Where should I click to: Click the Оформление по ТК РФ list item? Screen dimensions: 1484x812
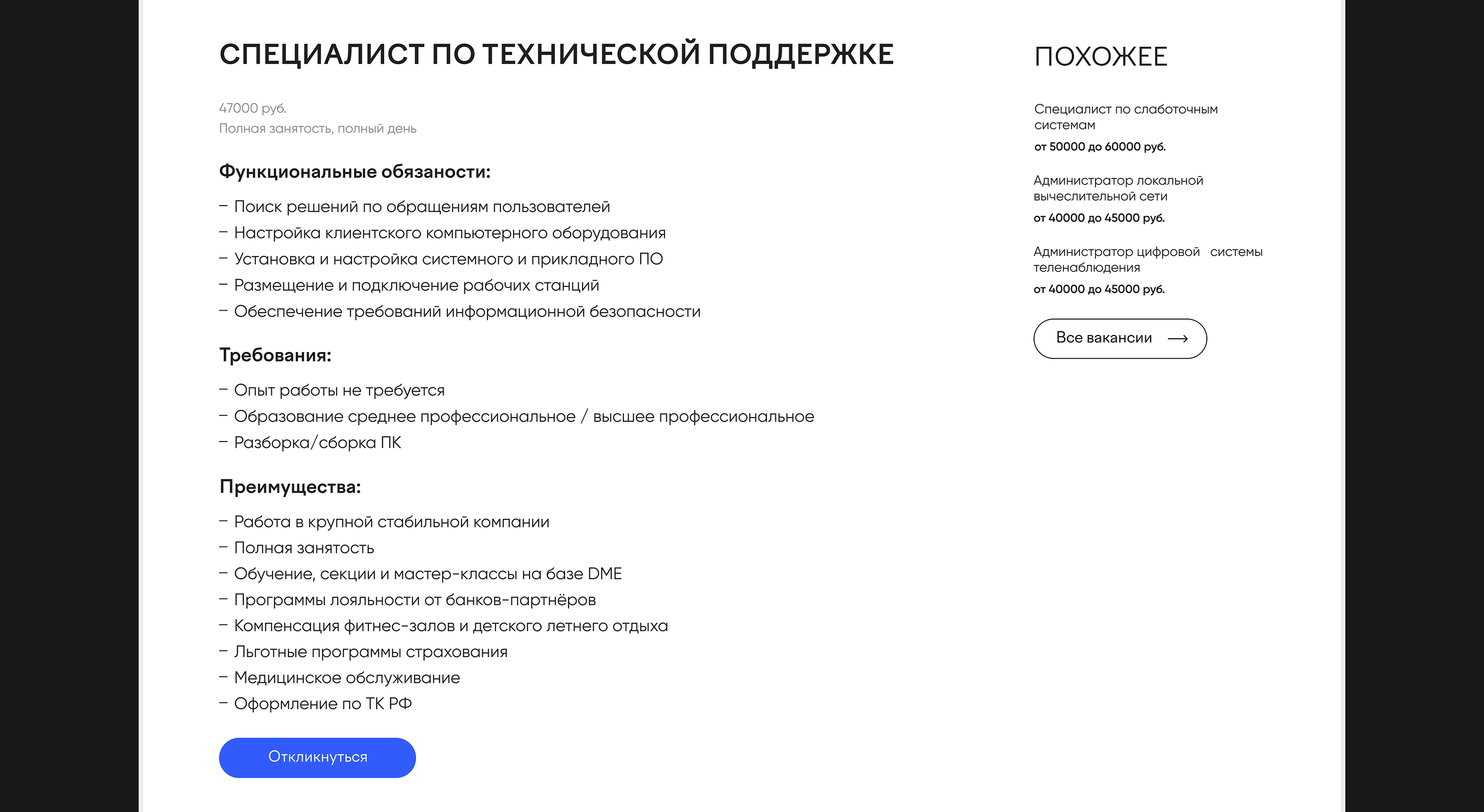tap(323, 704)
